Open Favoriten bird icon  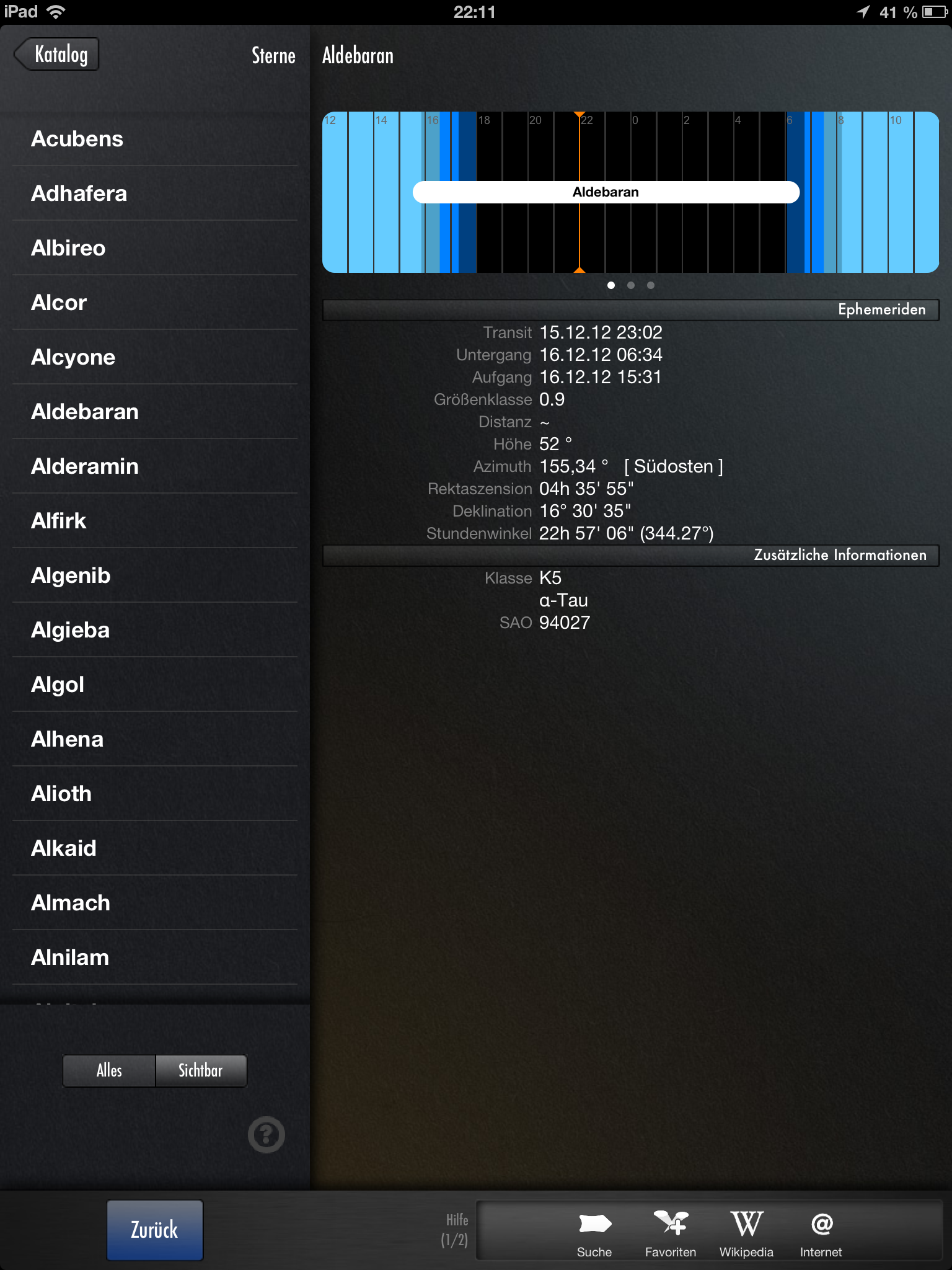pos(670,1224)
